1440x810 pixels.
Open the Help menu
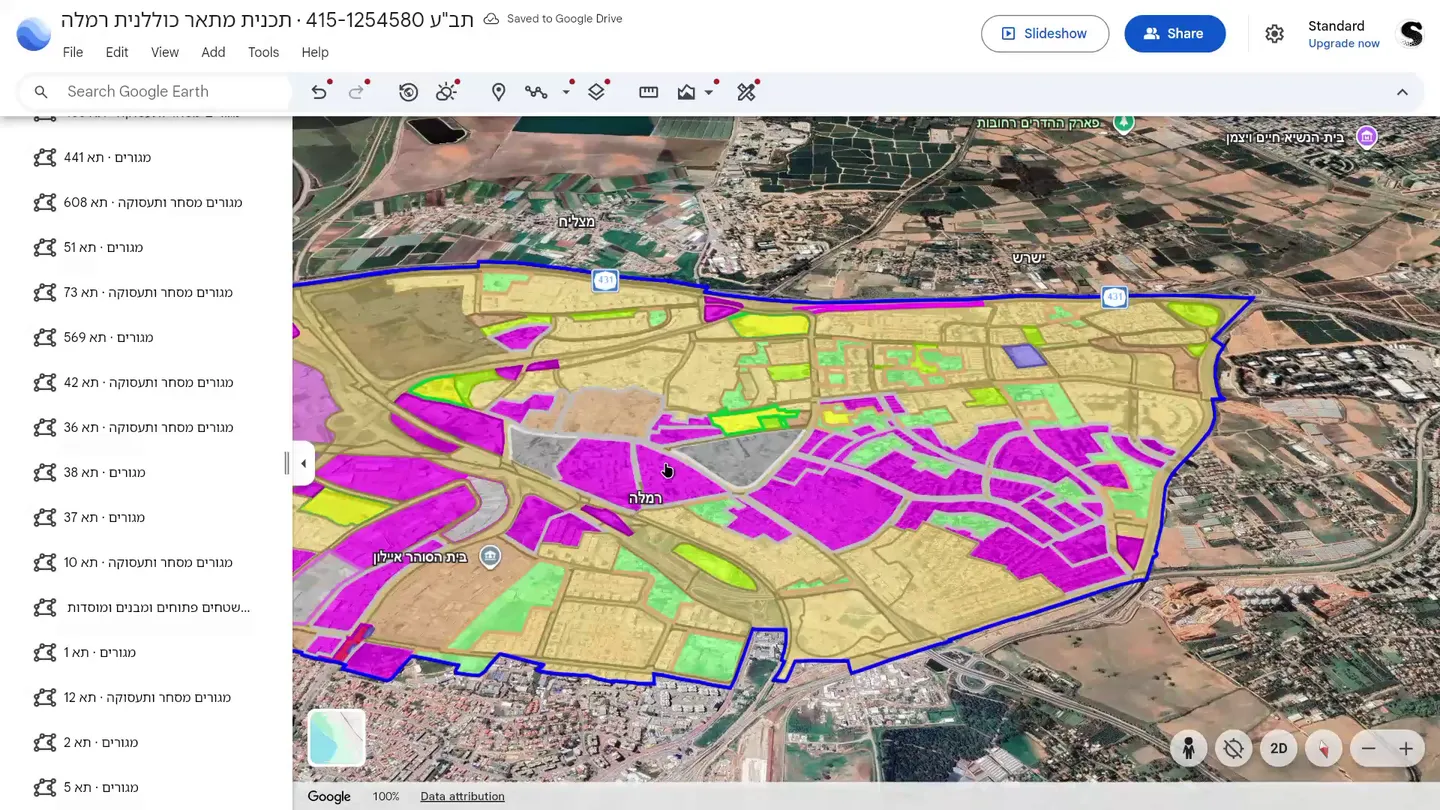tap(315, 52)
